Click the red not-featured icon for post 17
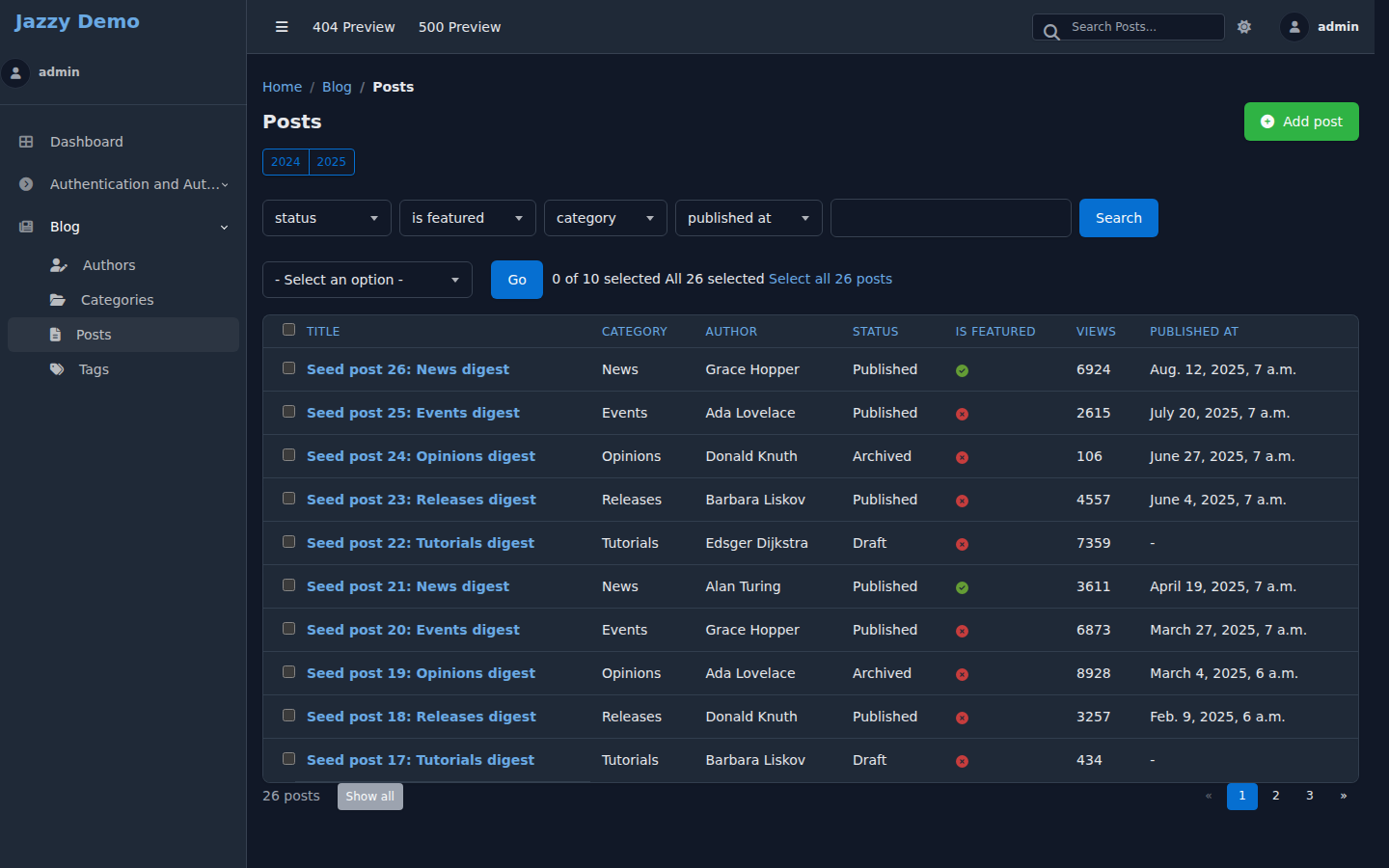This screenshot has height=868, width=1389. [962, 761]
